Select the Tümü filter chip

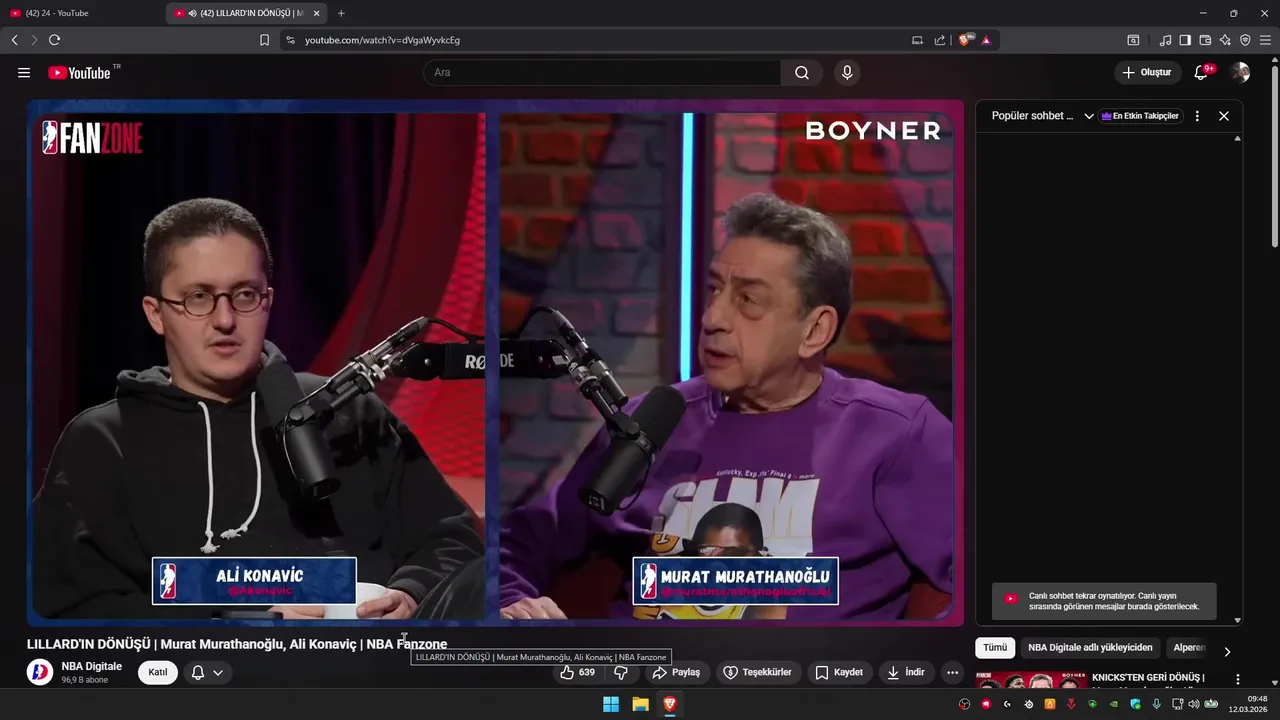point(995,648)
